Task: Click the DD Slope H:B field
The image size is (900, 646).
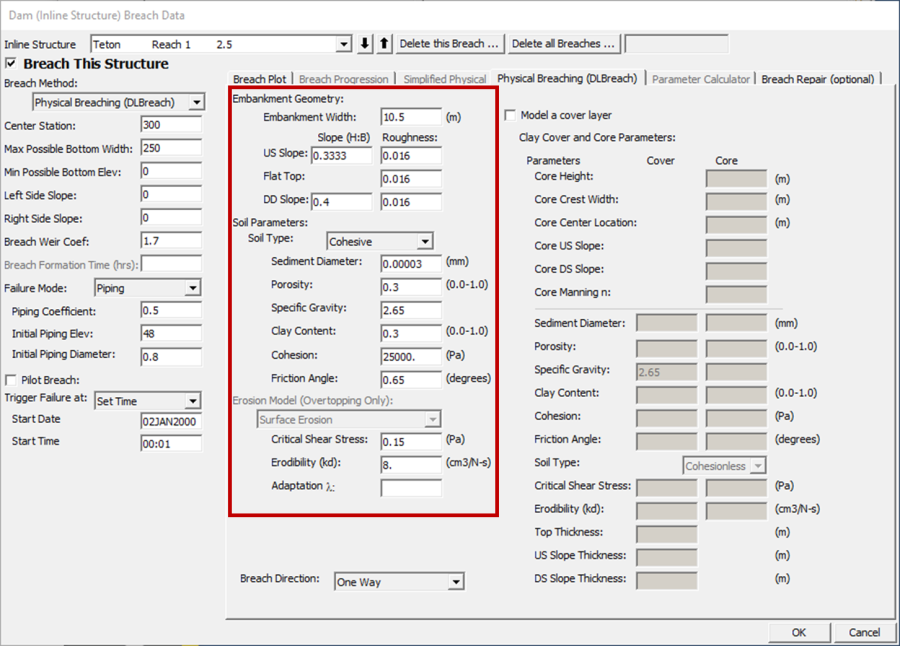Action: (342, 202)
